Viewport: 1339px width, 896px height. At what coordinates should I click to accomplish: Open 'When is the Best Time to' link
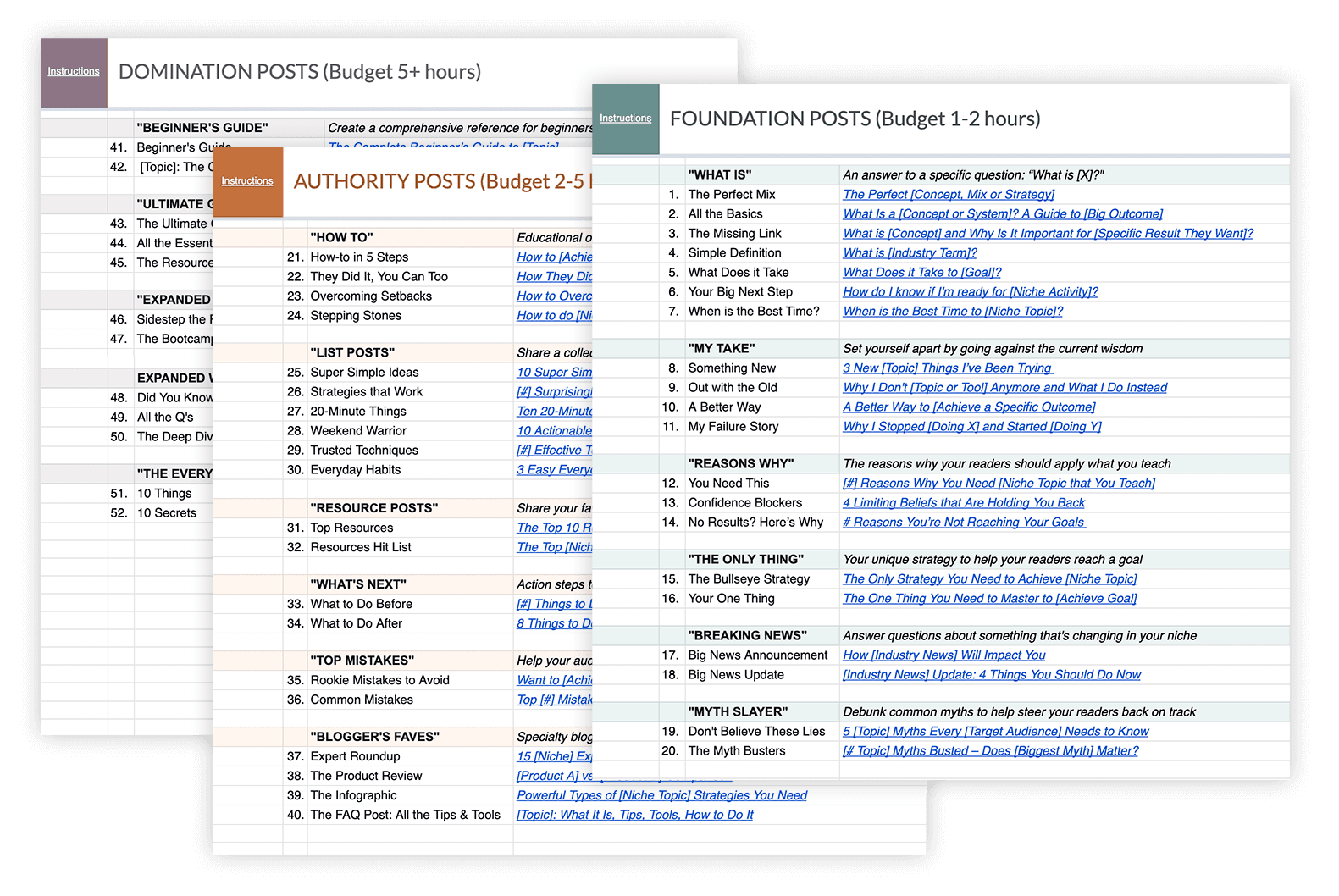tap(953, 312)
